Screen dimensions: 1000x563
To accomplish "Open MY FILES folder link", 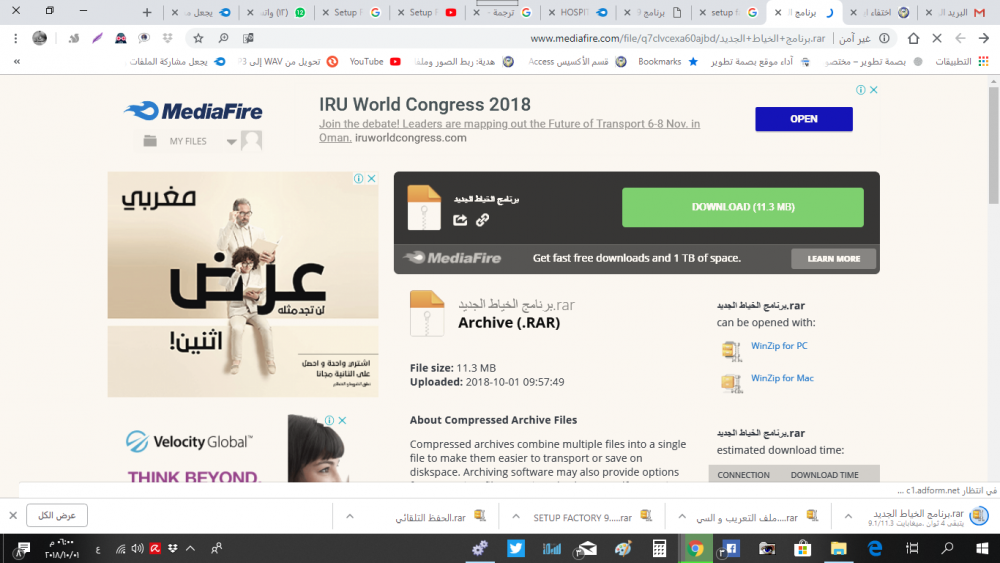I will 175,141.
